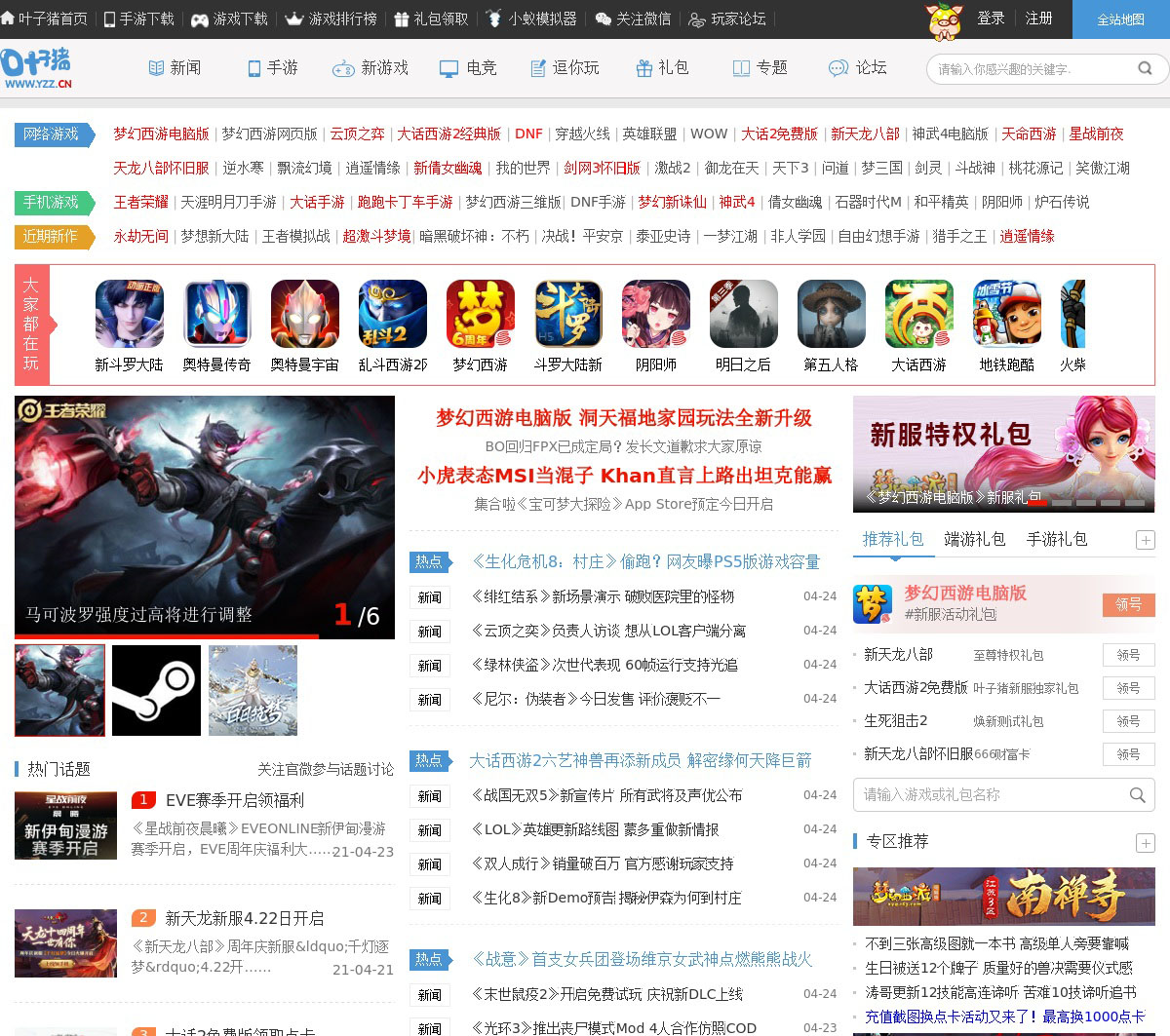Open 乱斗西游2 game icon

[x=392, y=314]
